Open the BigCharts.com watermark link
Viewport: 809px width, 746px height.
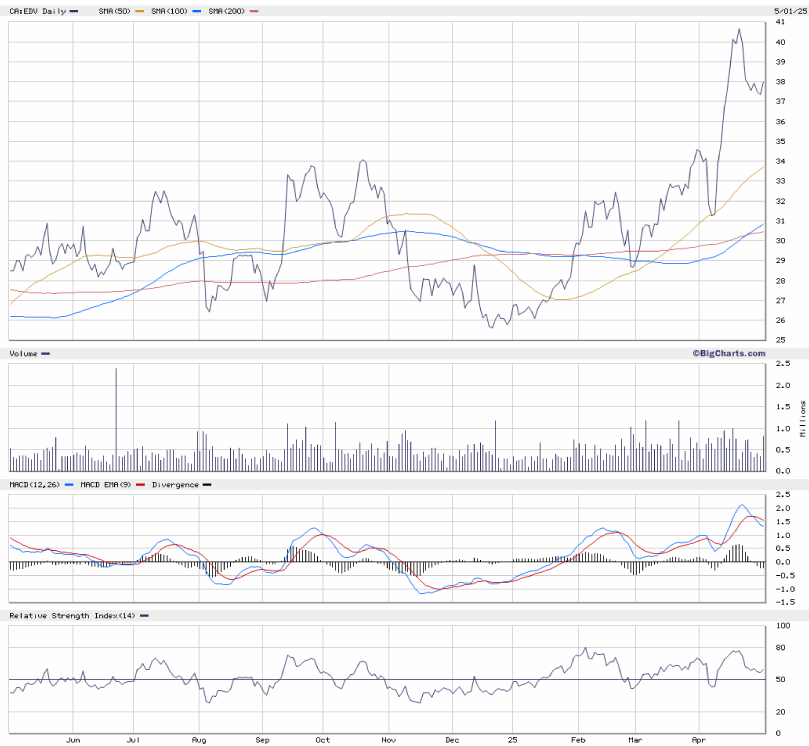[x=727, y=353]
